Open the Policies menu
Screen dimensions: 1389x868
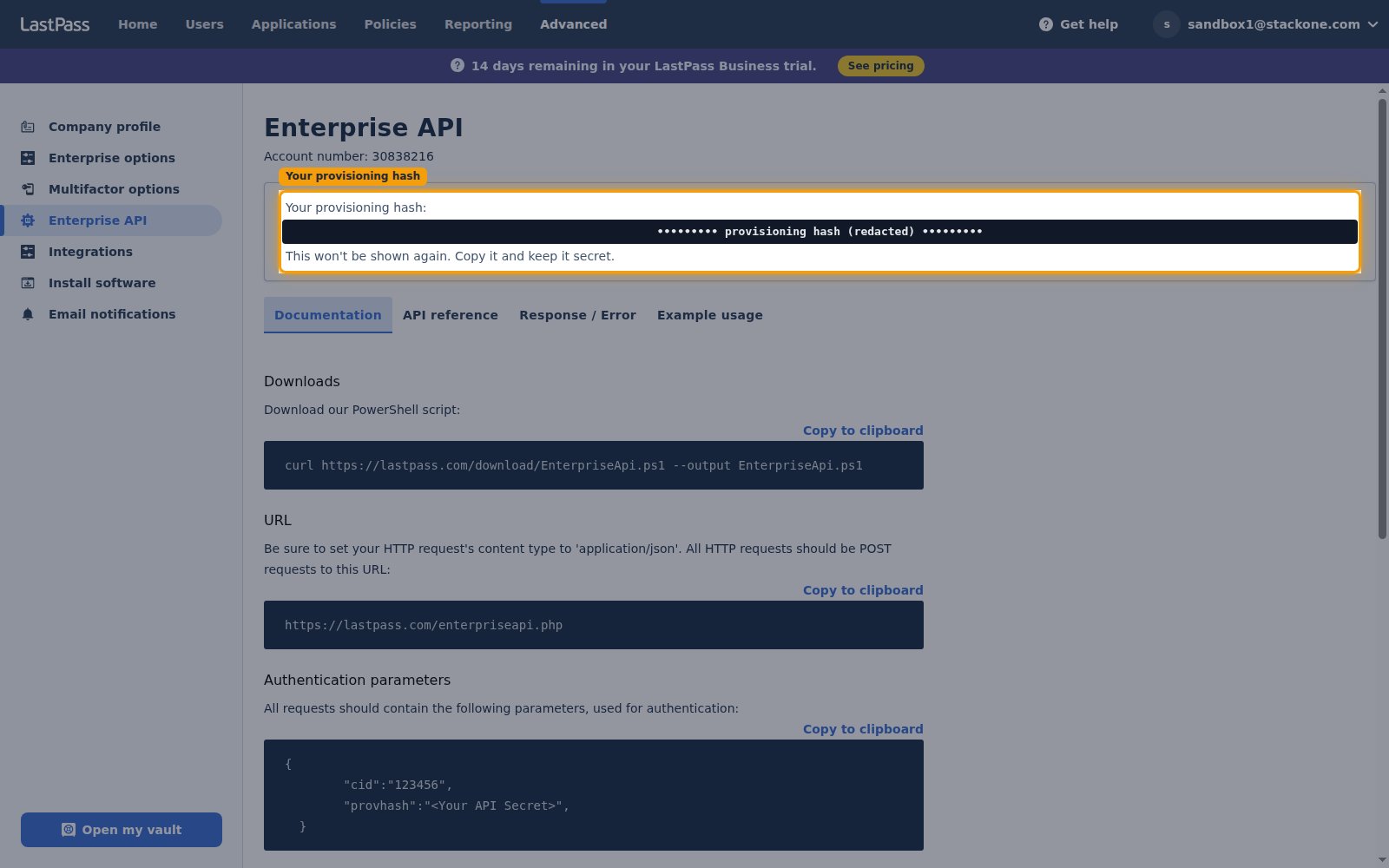pos(391,24)
